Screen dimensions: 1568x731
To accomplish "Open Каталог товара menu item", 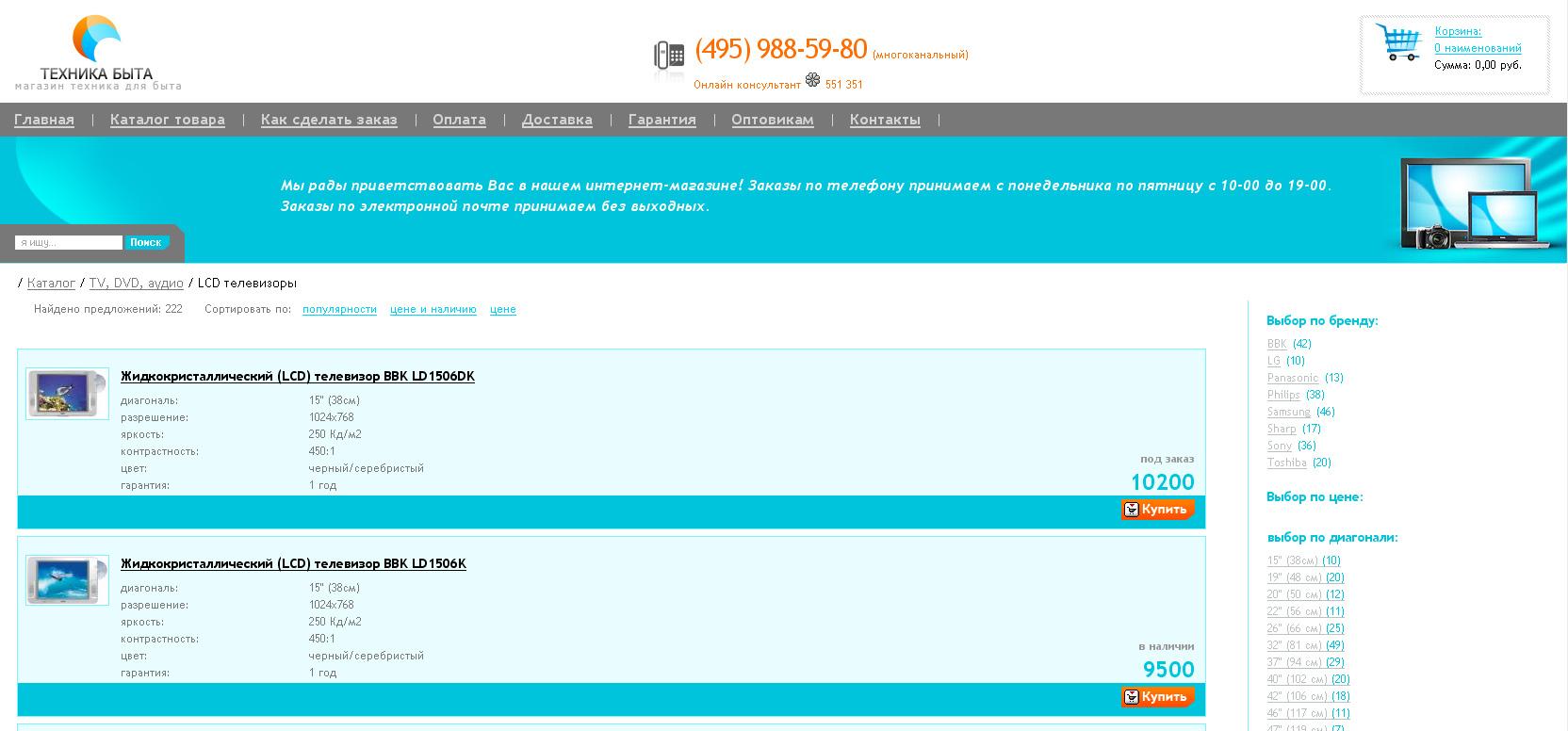I will (x=168, y=120).
